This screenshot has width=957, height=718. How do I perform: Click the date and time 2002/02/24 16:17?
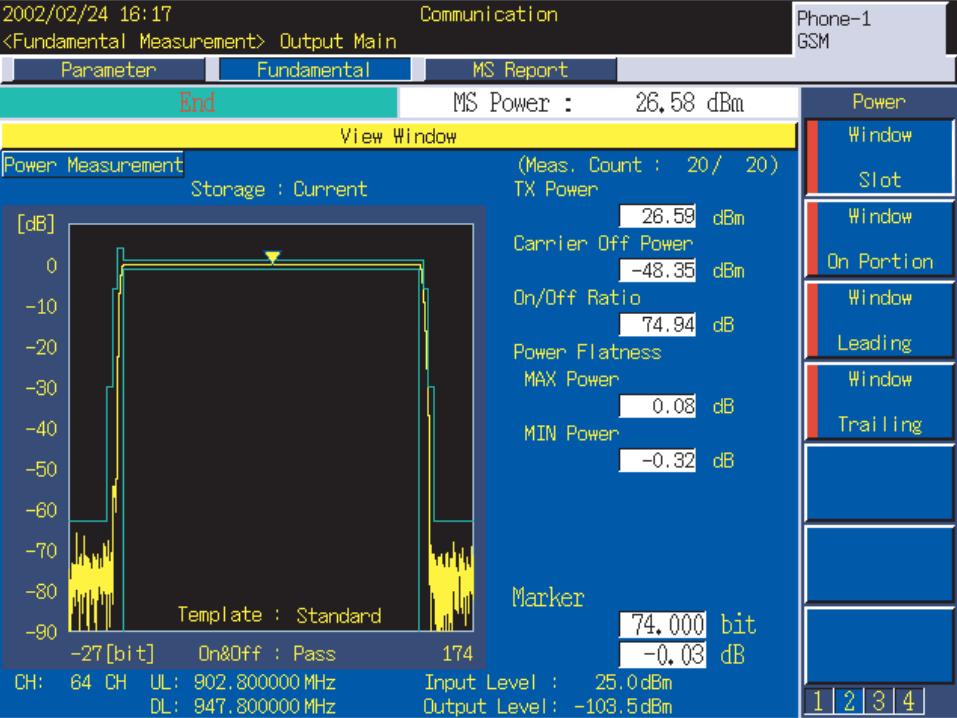click(87, 14)
